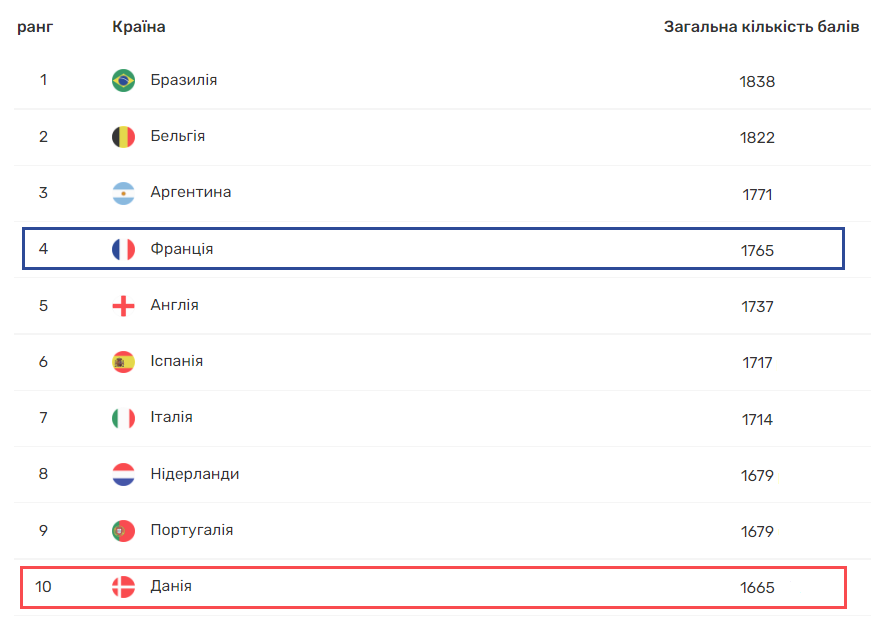The image size is (871, 618).
Task: Click the Нідерланди country name
Action: click(195, 474)
